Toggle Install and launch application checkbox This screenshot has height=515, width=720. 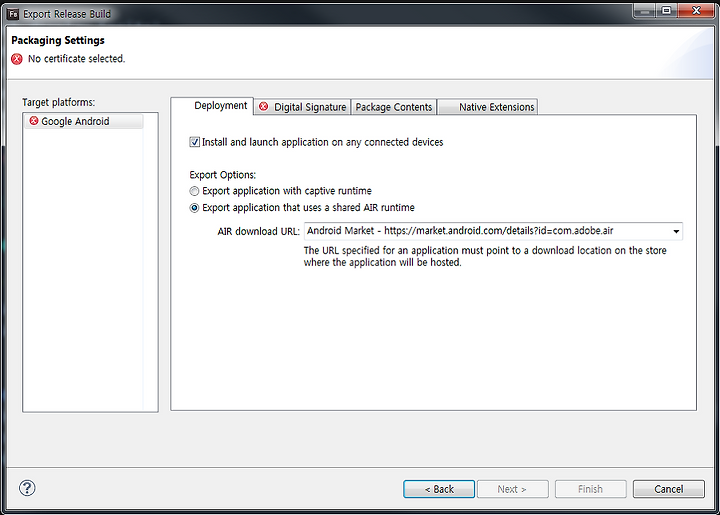coord(195,142)
